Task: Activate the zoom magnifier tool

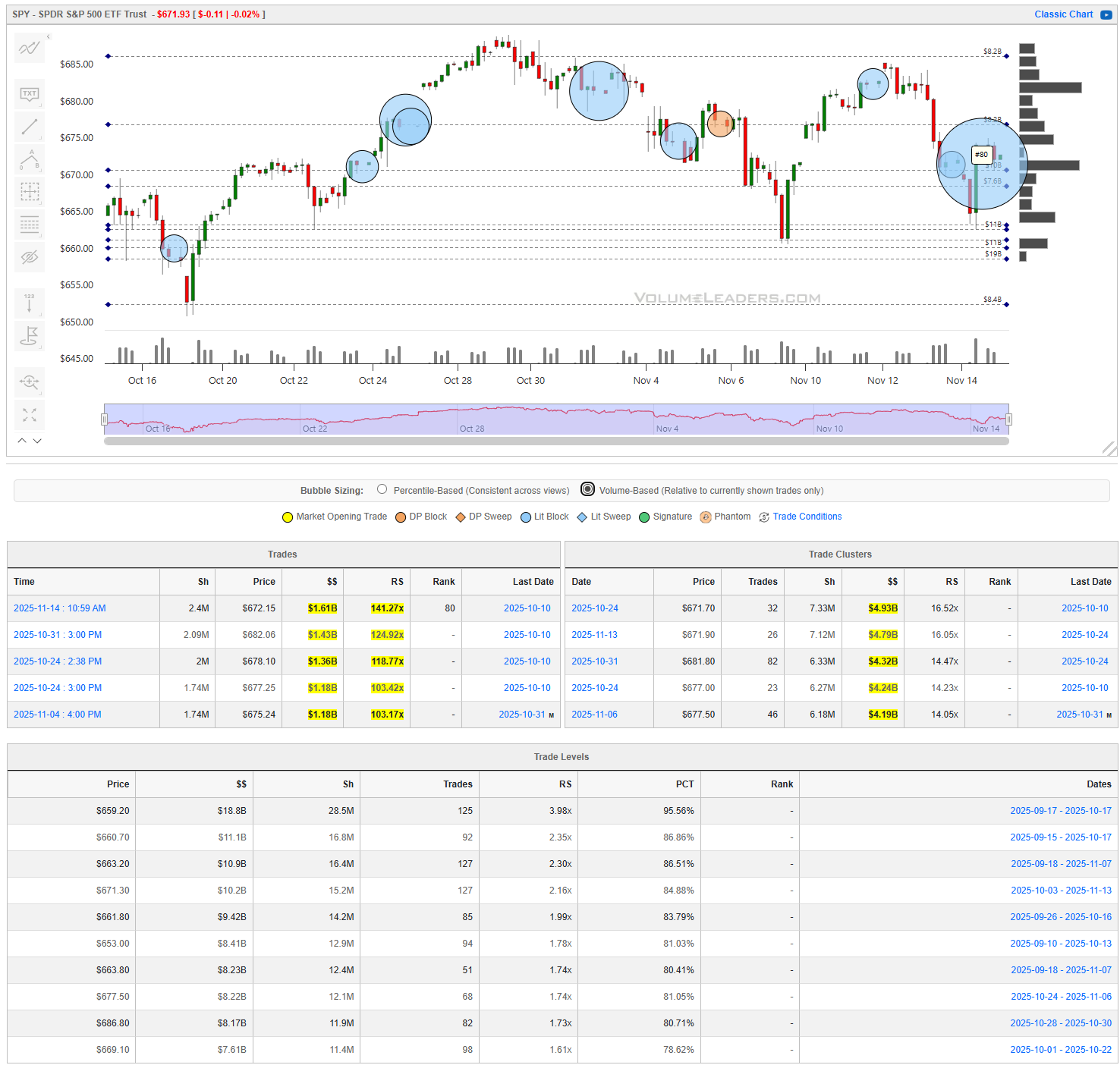Action: click(30, 382)
